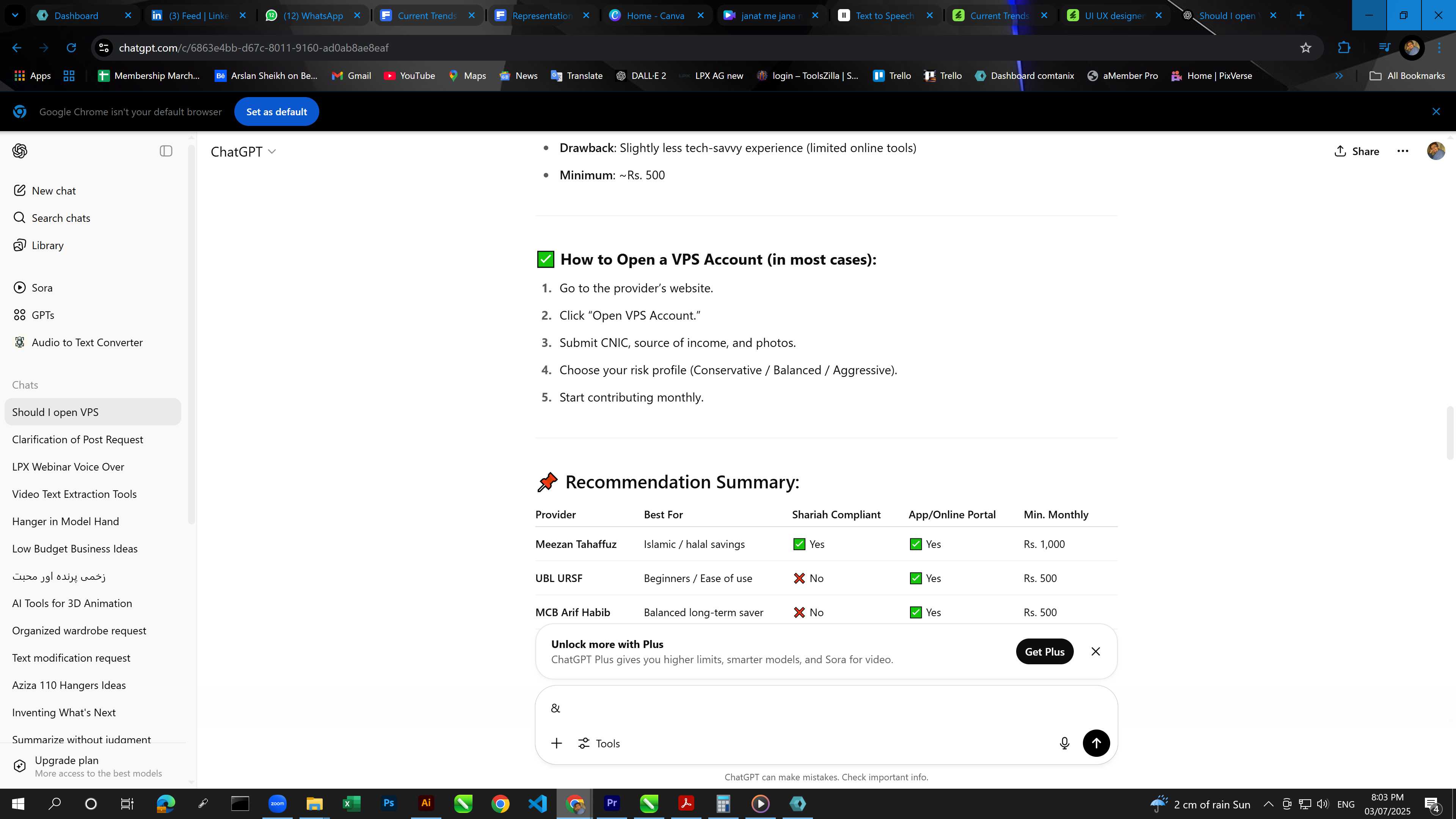Open a new browser tab

coord(1301,15)
